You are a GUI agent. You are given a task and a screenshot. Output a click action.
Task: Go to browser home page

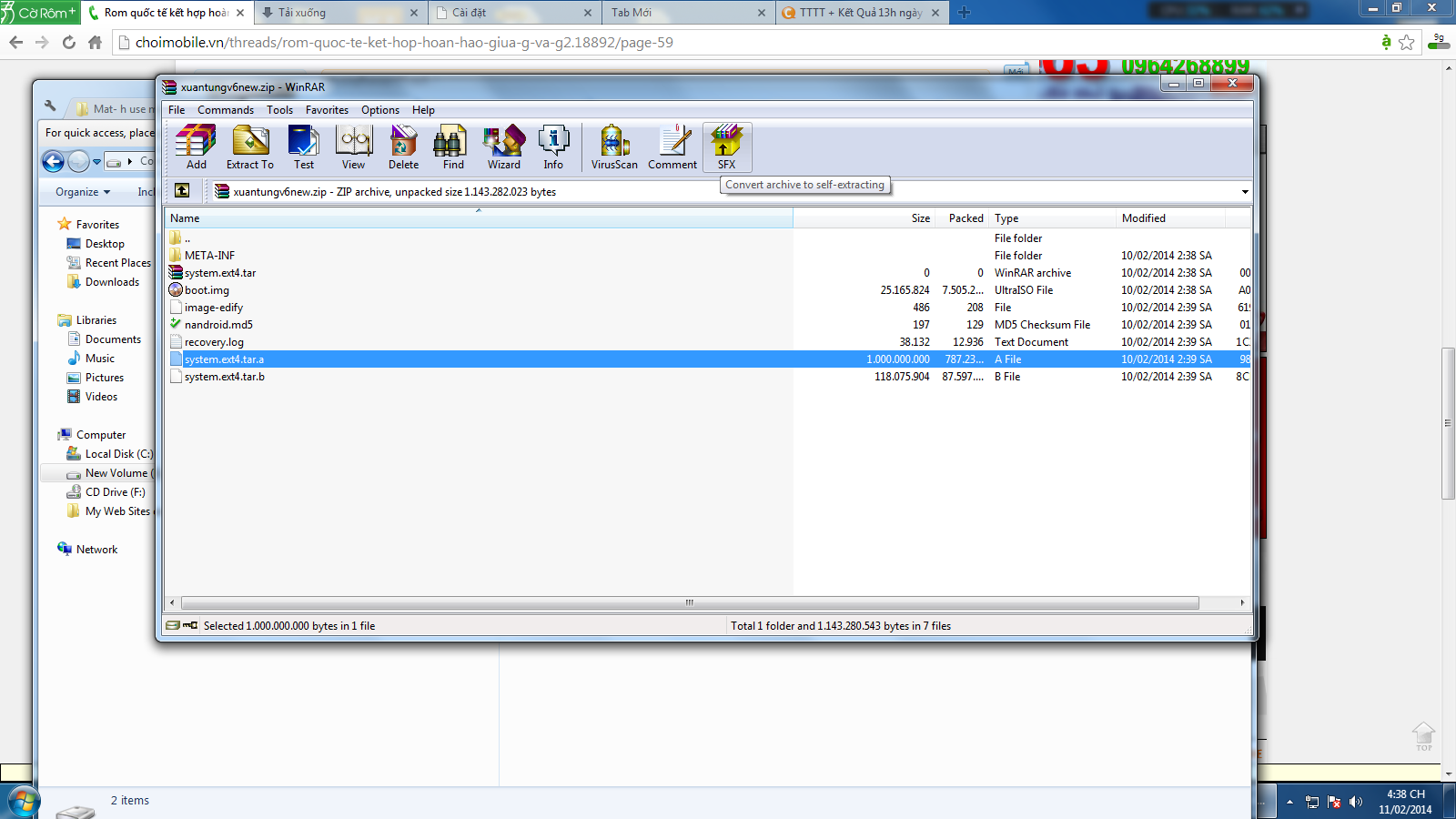95,43
